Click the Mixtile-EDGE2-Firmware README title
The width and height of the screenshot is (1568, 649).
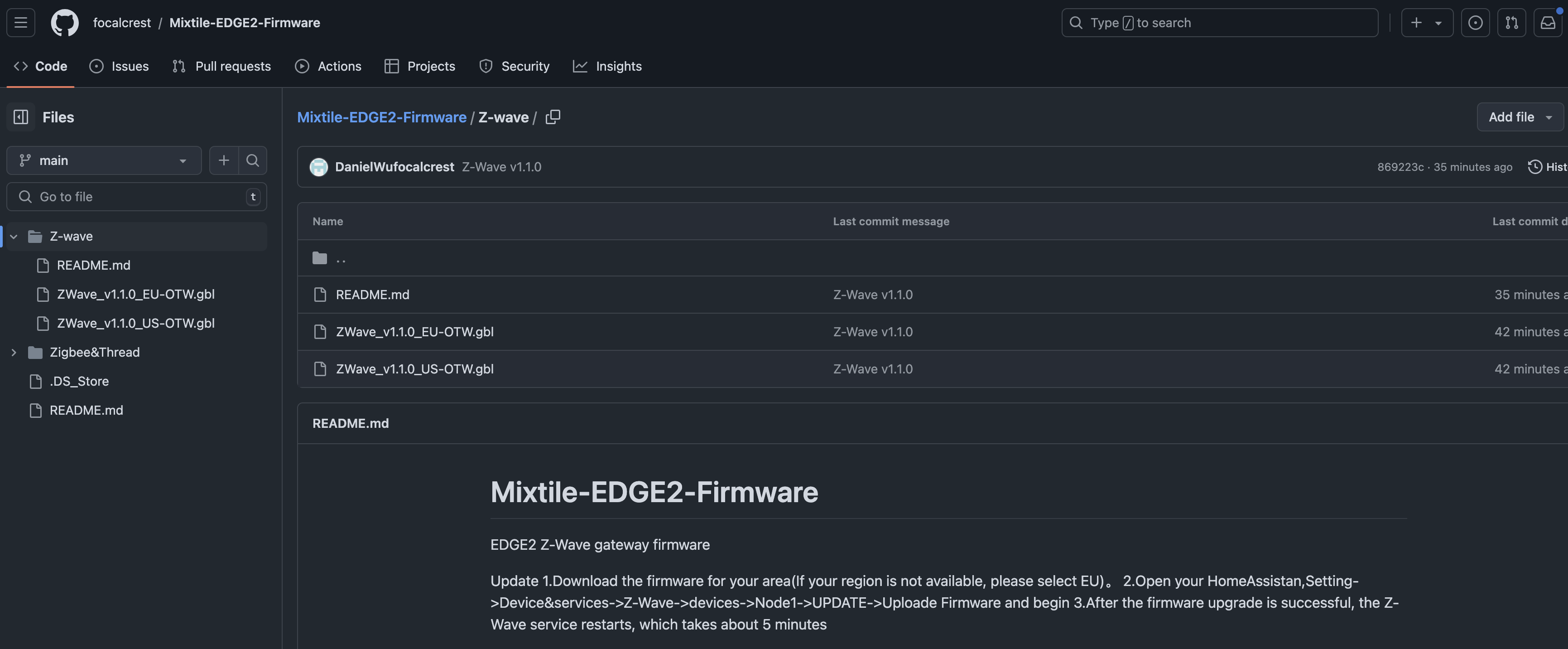pyautogui.click(x=654, y=492)
